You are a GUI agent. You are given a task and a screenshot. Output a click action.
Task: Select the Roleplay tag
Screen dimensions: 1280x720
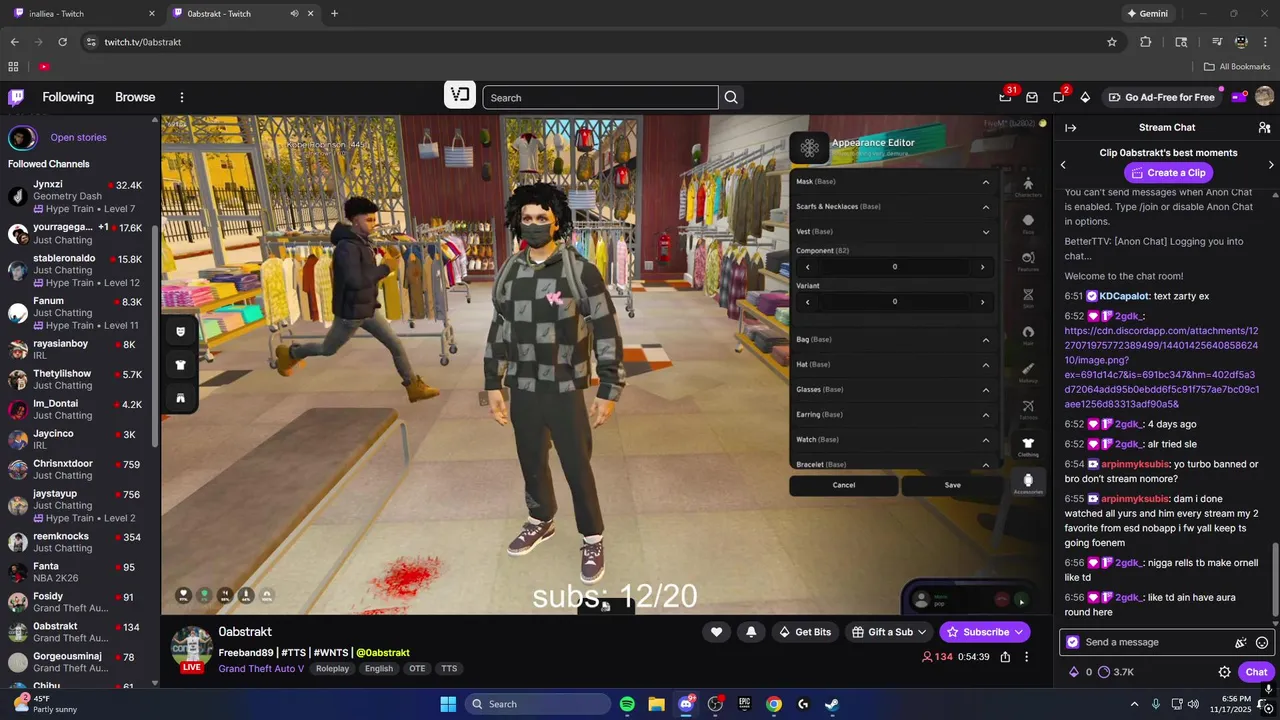click(333, 669)
